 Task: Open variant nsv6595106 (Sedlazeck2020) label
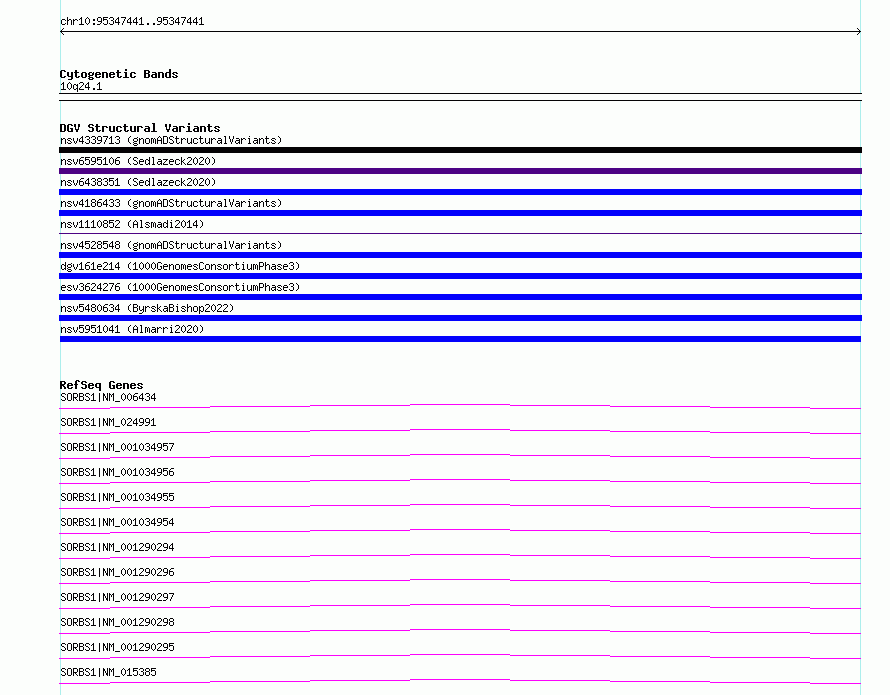point(138,161)
